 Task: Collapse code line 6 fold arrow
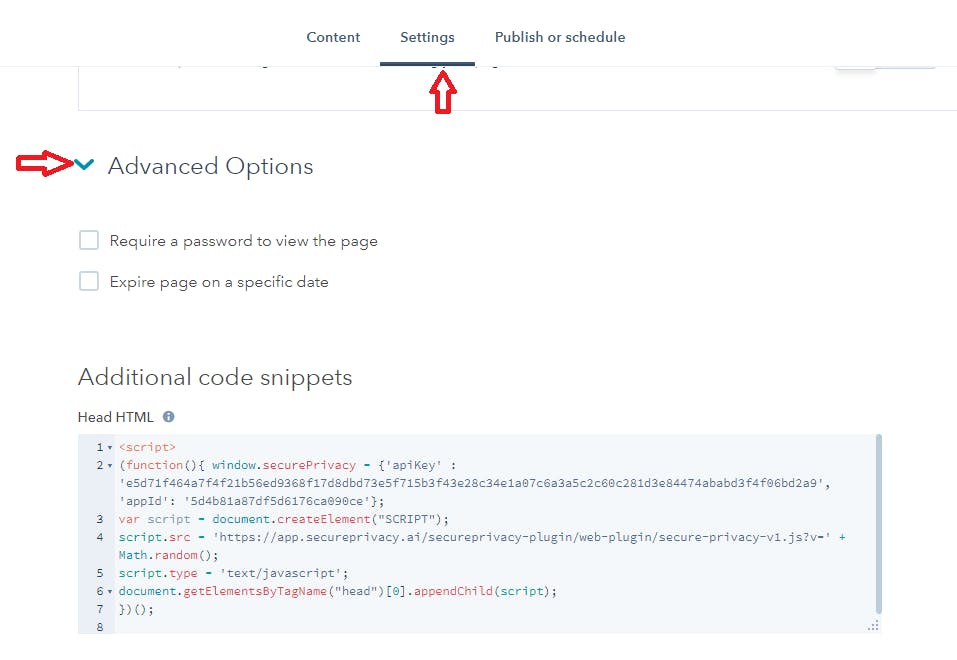pos(110,592)
